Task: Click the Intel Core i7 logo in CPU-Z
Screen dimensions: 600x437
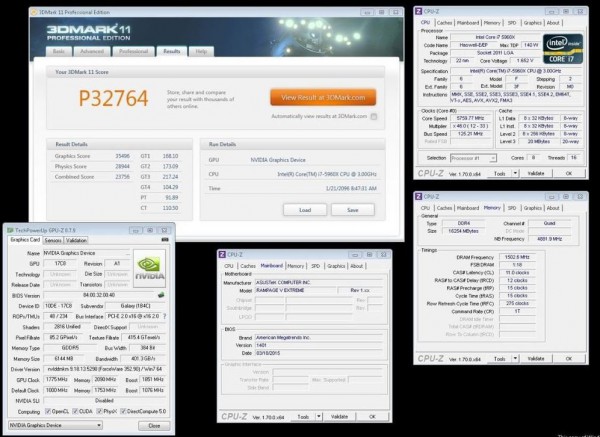Action: pos(563,49)
